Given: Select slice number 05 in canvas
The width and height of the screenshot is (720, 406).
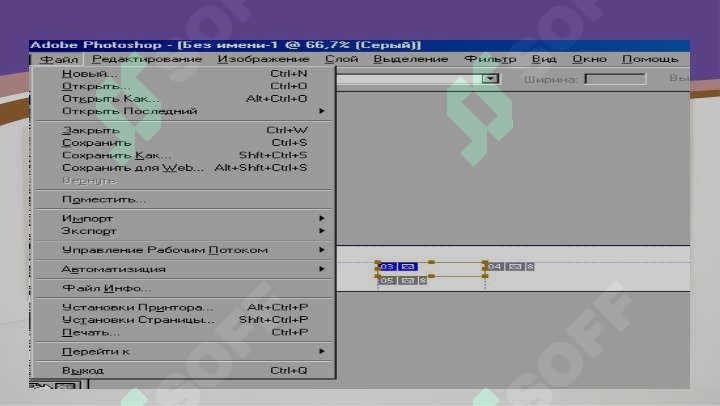Looking at the screenshot, I should point(387,281).
